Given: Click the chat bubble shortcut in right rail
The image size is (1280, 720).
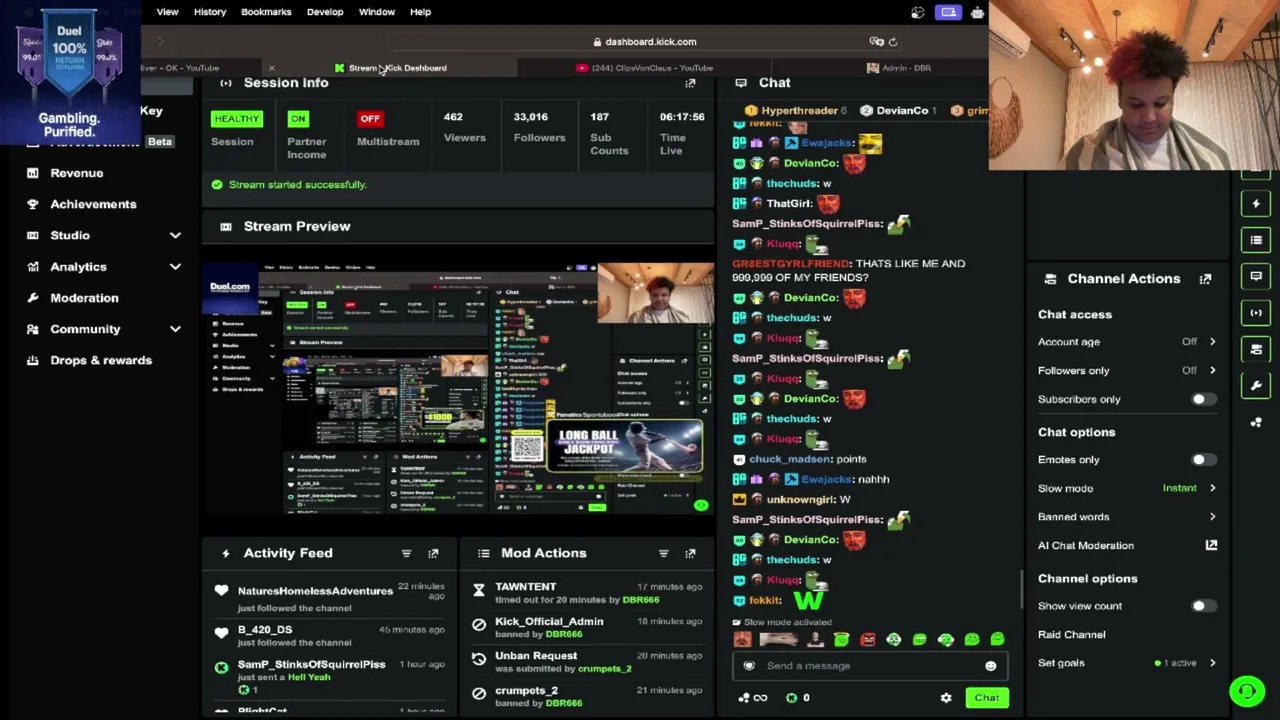Looking at the screenshot, I should (x=1256, y=276).
